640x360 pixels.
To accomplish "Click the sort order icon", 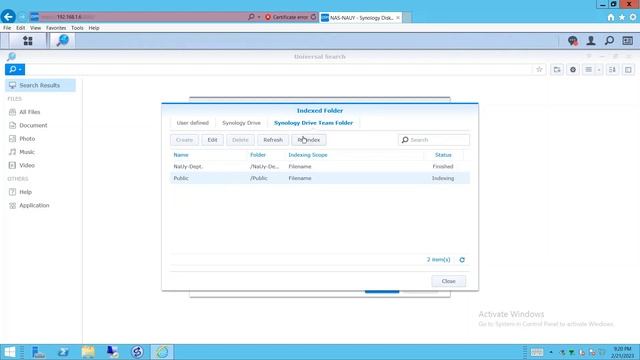I will point(612,70).
